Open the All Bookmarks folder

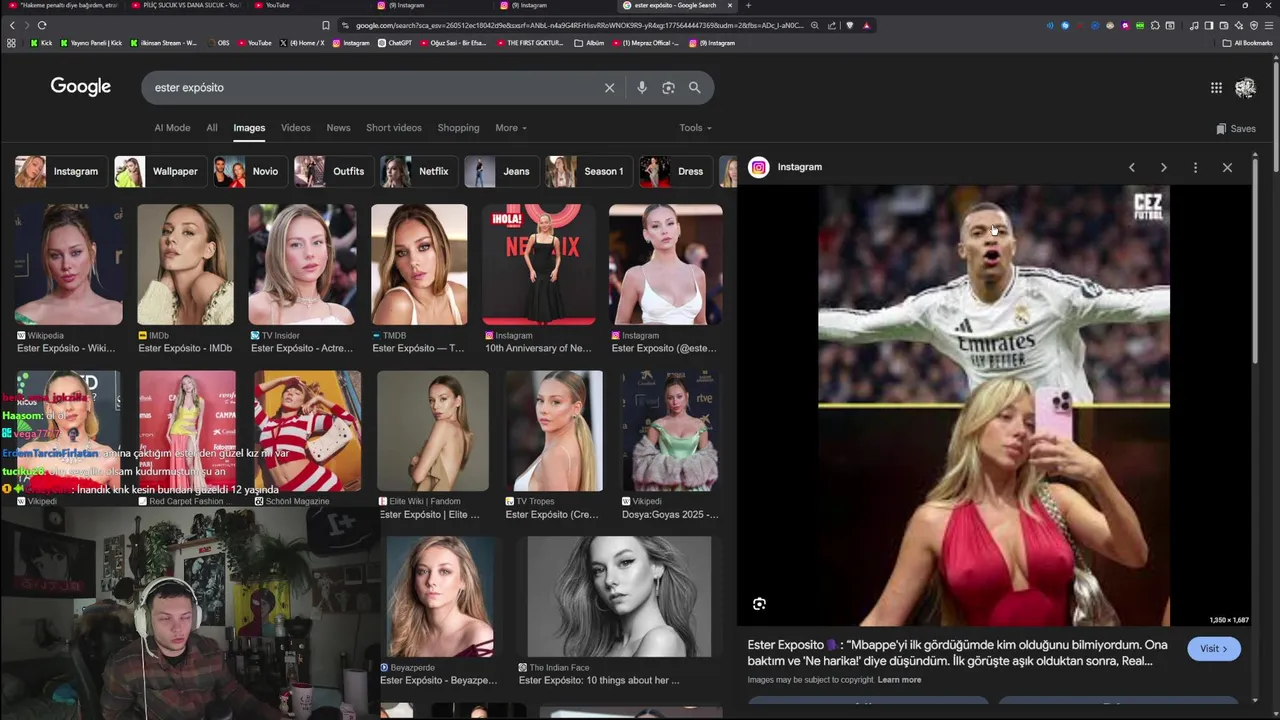1247,43
